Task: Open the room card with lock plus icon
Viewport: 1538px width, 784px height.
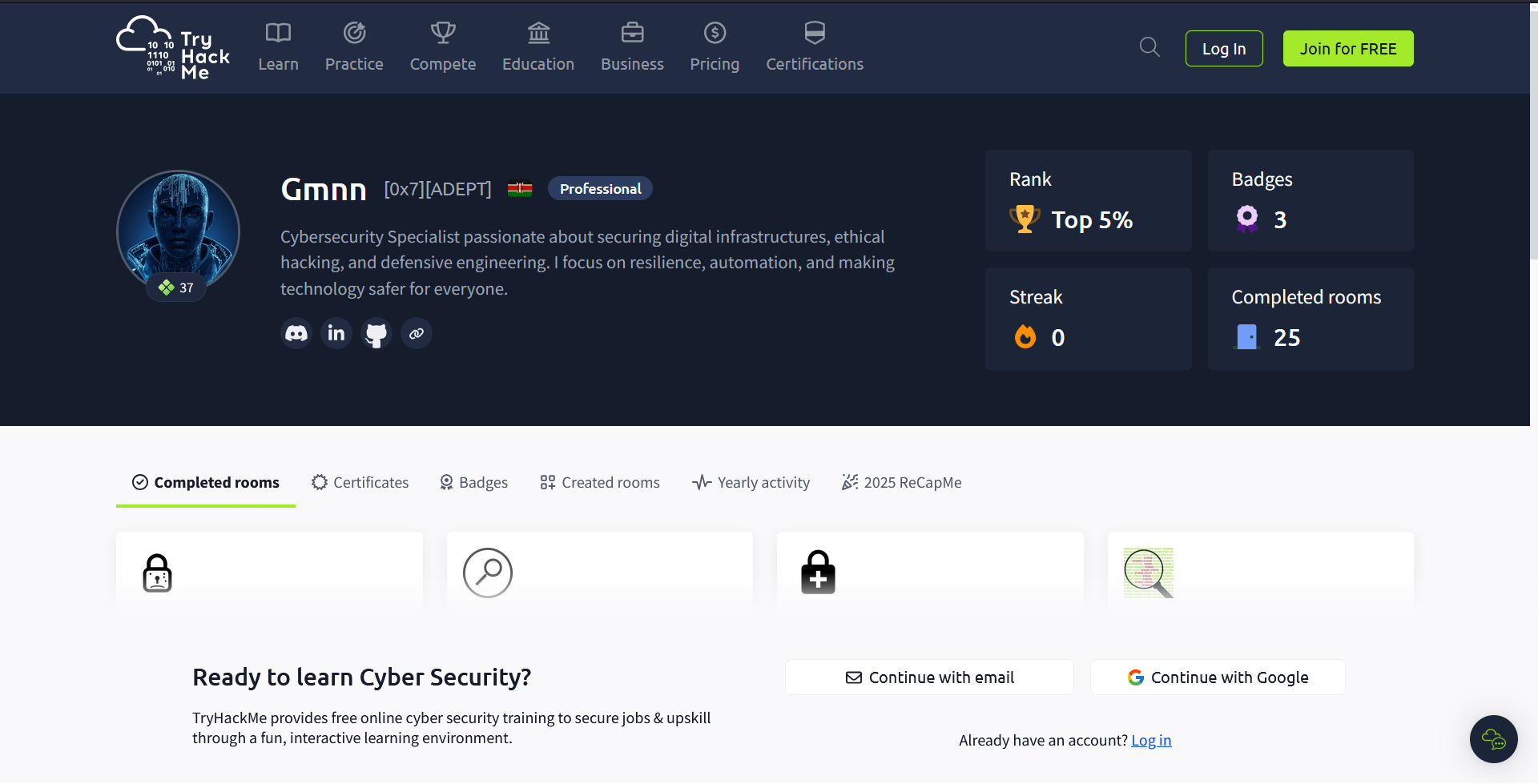Action: 930,572
